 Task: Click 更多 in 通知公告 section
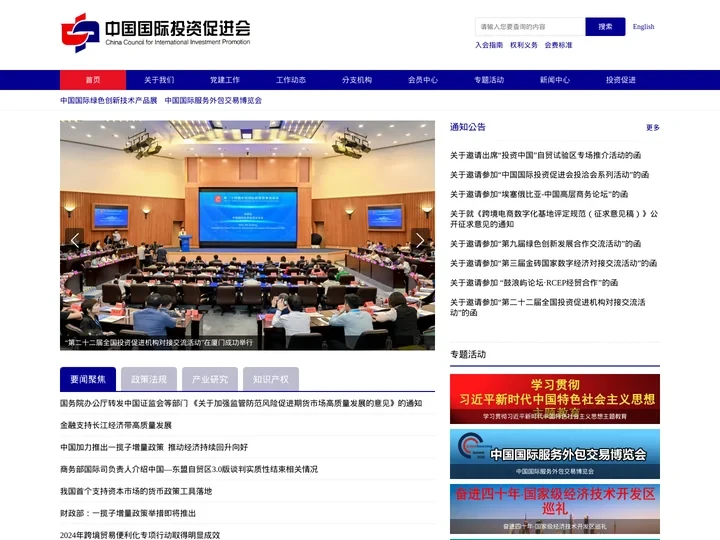tap(652, 128)
